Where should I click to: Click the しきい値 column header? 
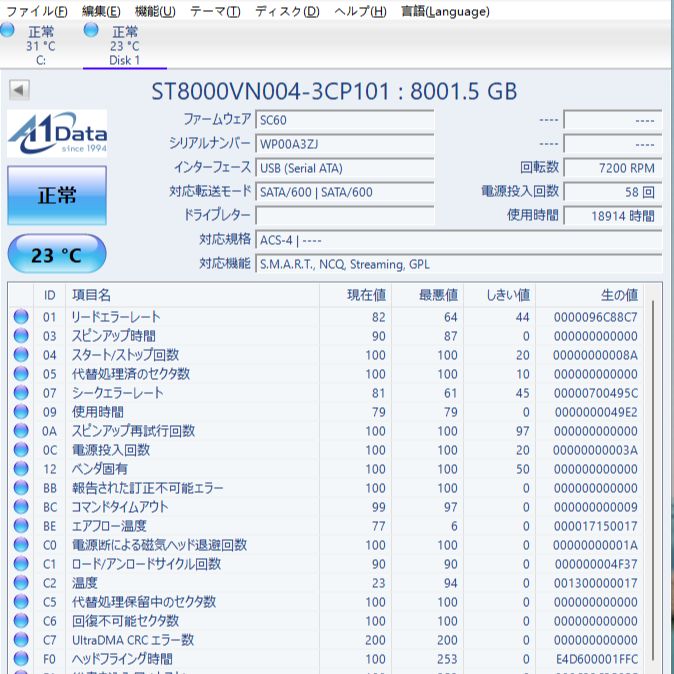(499, 295)
